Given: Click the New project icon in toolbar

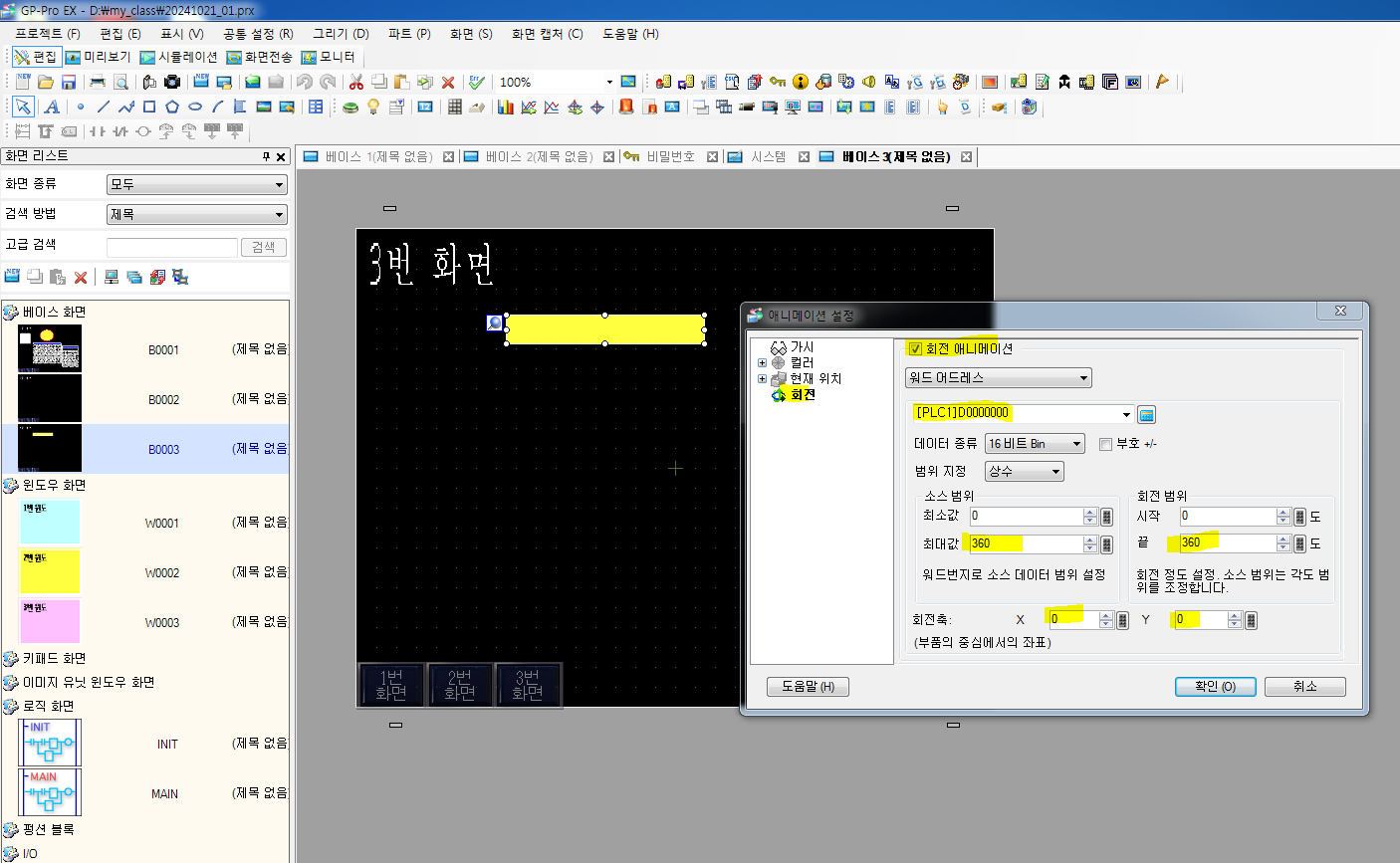Looking at the screenshot, I should [22, 82].
